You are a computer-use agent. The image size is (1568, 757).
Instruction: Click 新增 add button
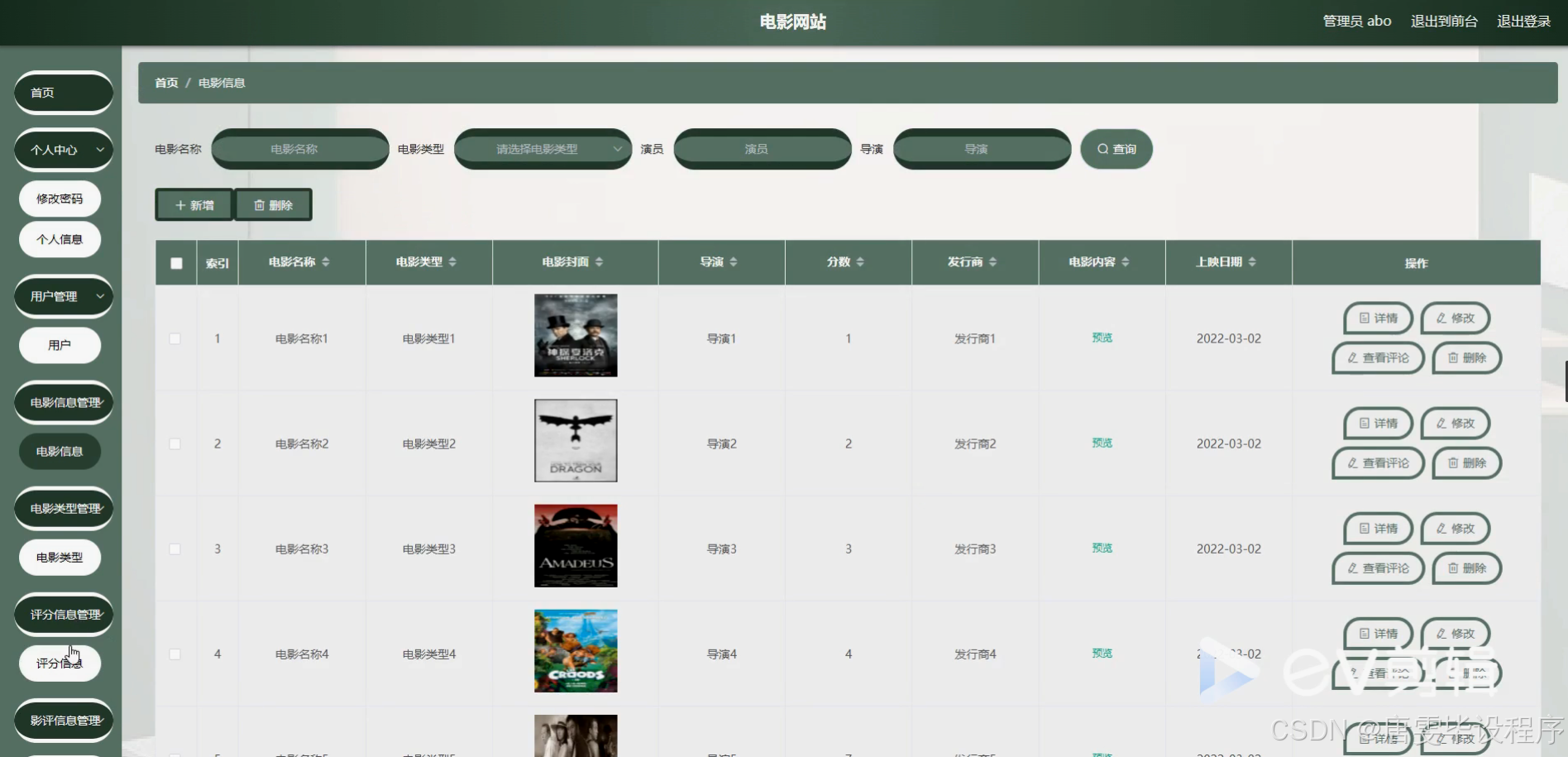[194, 205]
